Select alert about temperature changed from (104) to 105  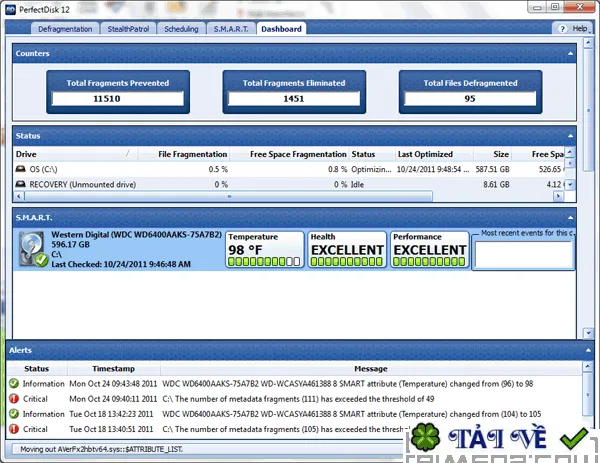click(x=352, y=414)
